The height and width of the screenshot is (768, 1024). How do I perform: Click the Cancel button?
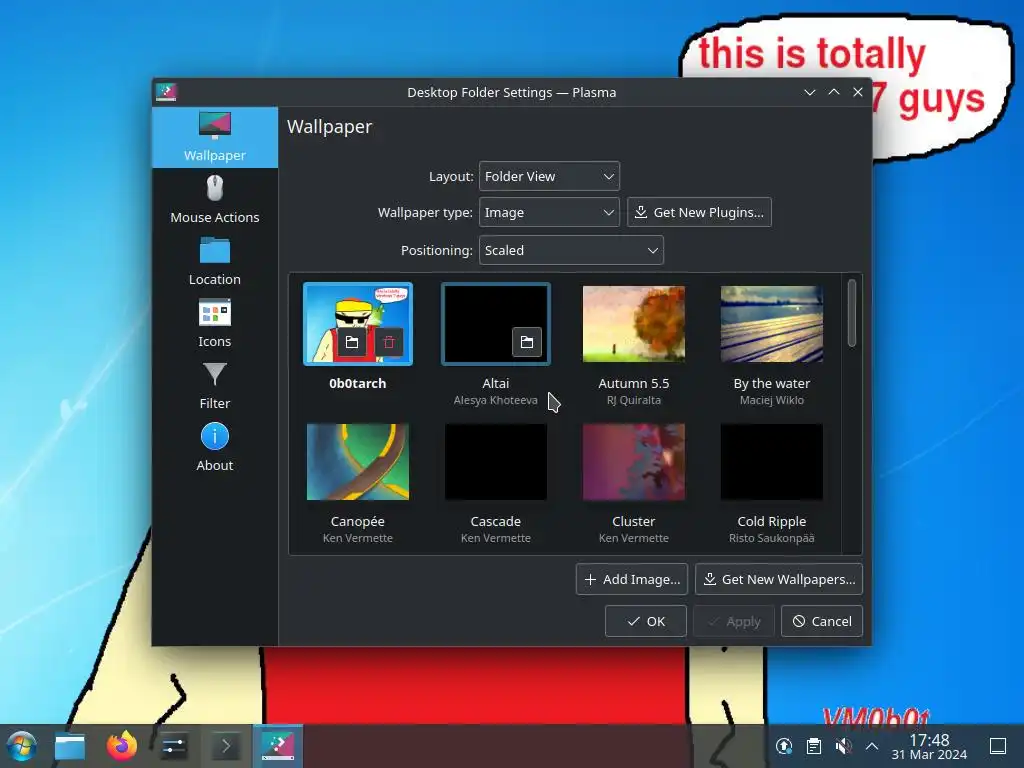click(x=822, y=621)
